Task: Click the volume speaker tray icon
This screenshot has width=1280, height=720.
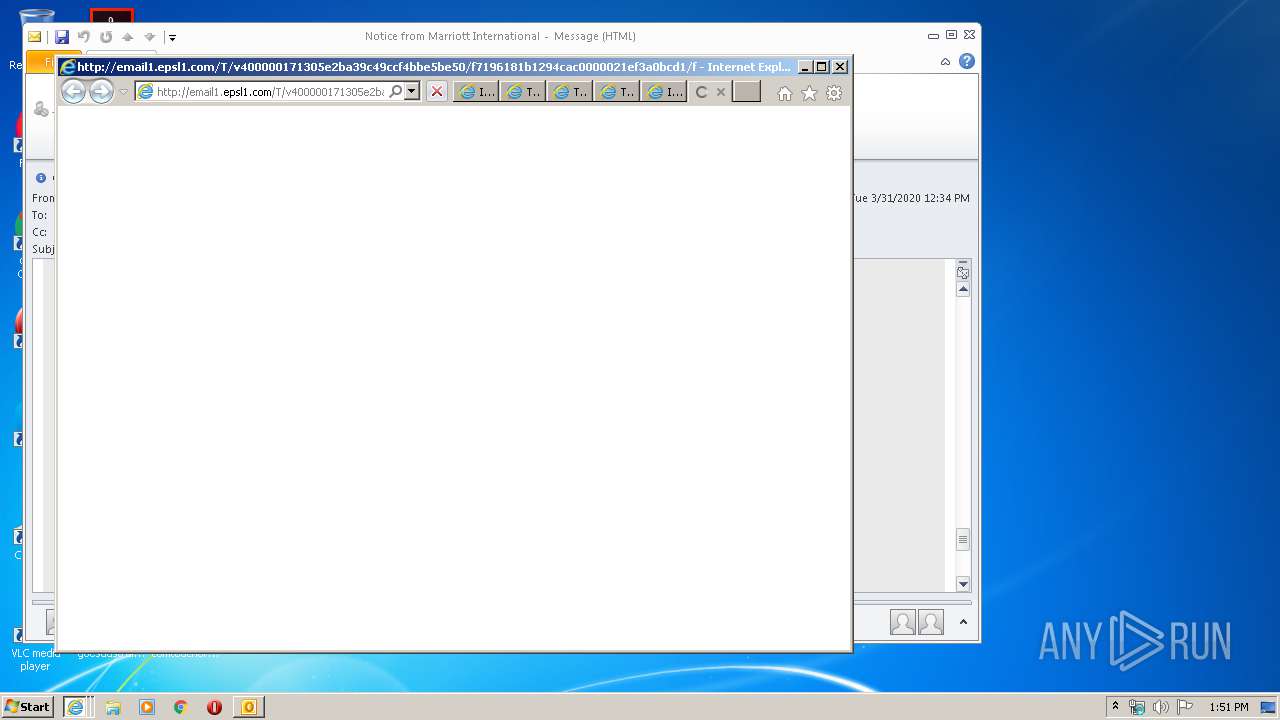Action: pyautogui.click(x=1161, y=707)
